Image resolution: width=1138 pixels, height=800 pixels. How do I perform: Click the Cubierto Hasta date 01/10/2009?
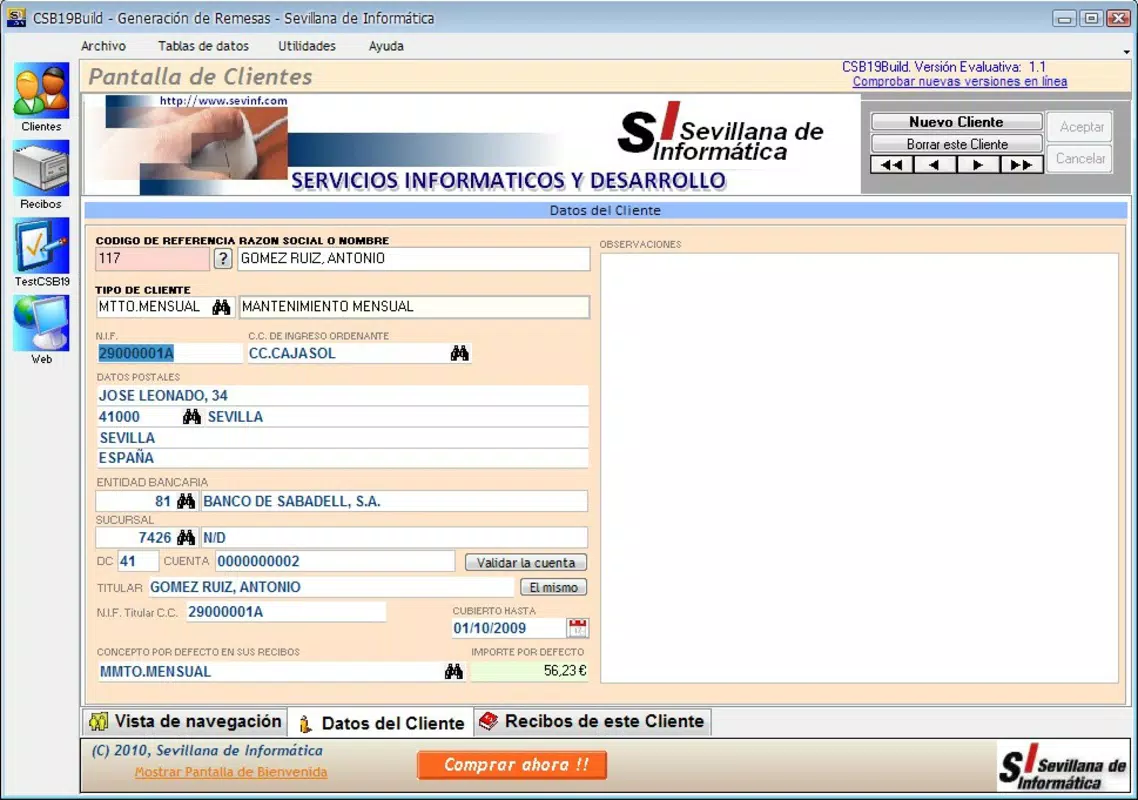[508, 628]
